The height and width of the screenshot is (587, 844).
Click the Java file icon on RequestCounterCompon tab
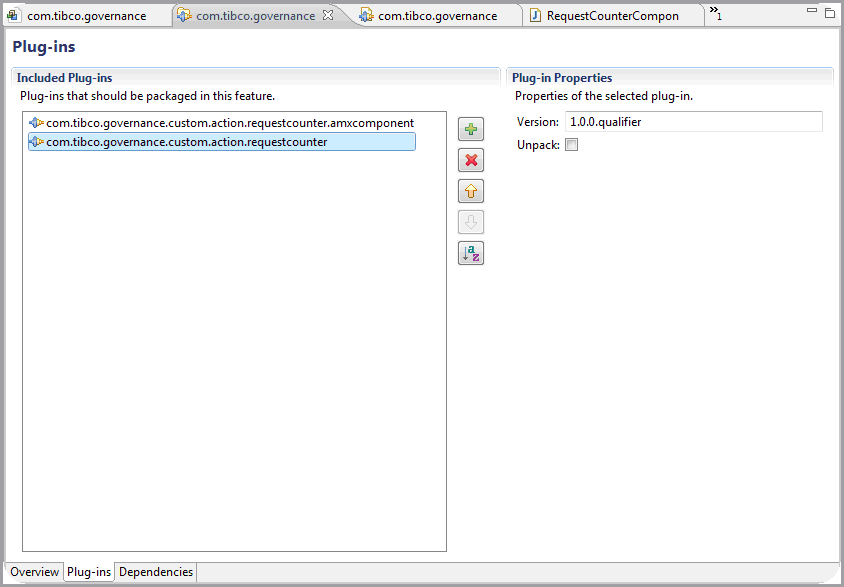click(535, 16)
